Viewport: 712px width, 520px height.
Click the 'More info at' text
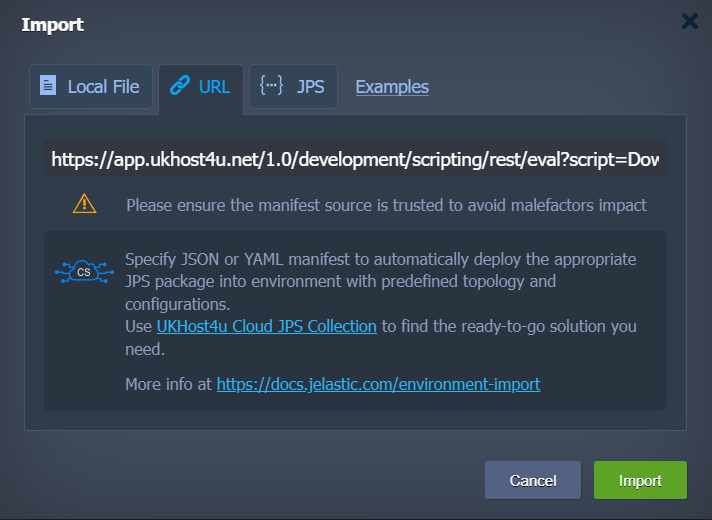168,384
